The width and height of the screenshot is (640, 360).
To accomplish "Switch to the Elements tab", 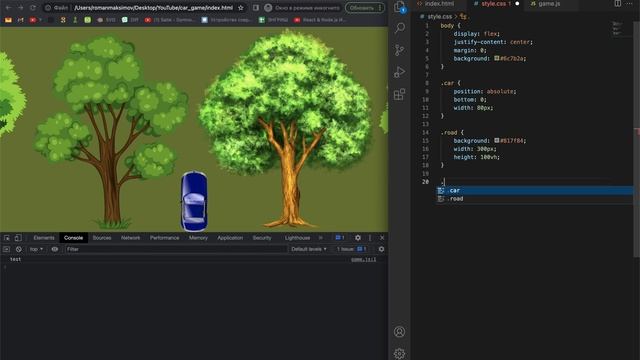I will [x=44, y=238].
